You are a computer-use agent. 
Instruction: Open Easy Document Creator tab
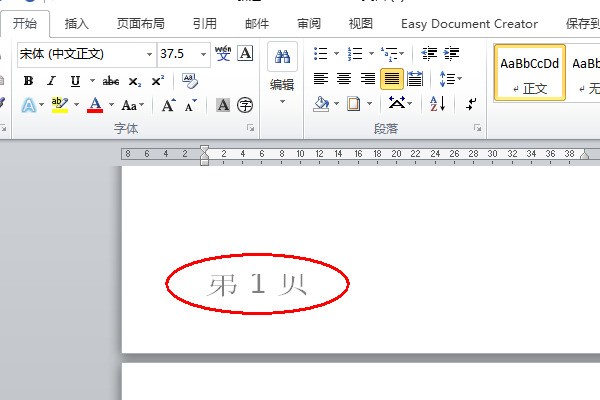[469, 24]
